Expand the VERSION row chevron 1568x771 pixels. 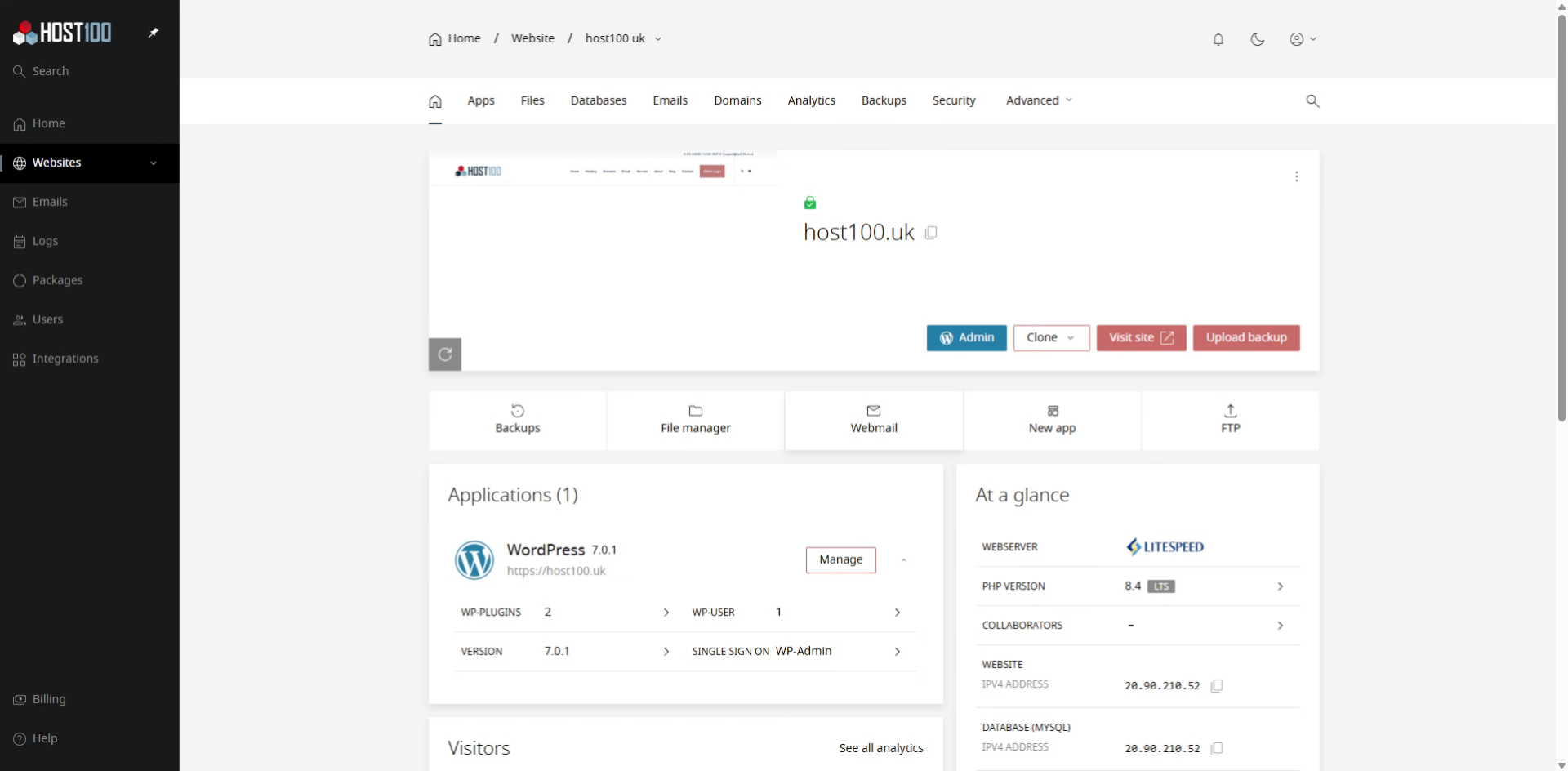point(666,652)
